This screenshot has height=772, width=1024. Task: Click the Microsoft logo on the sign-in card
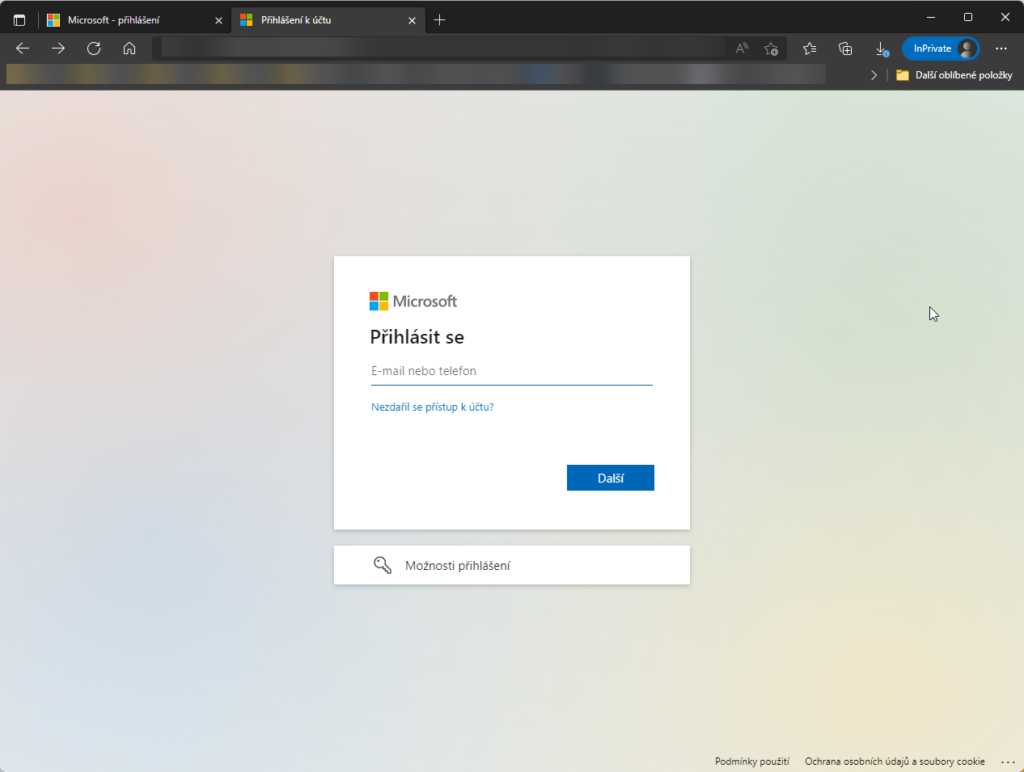click(413, 301)
